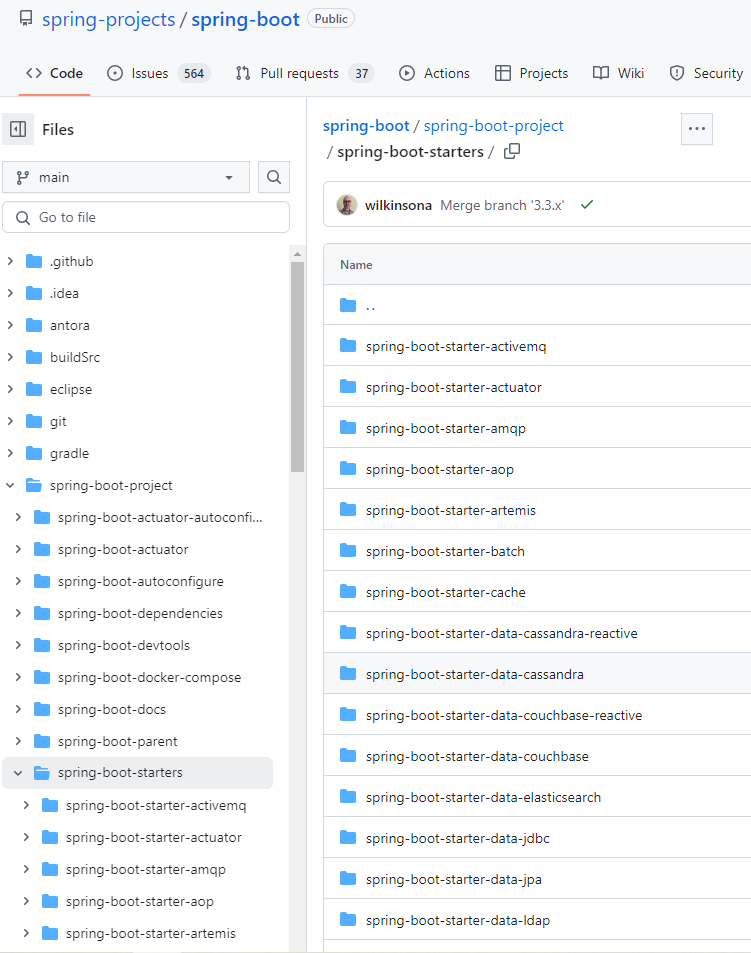
Task: Open spring-boot-starter-amqp folder in file list
Action: [x=445, y=428]
